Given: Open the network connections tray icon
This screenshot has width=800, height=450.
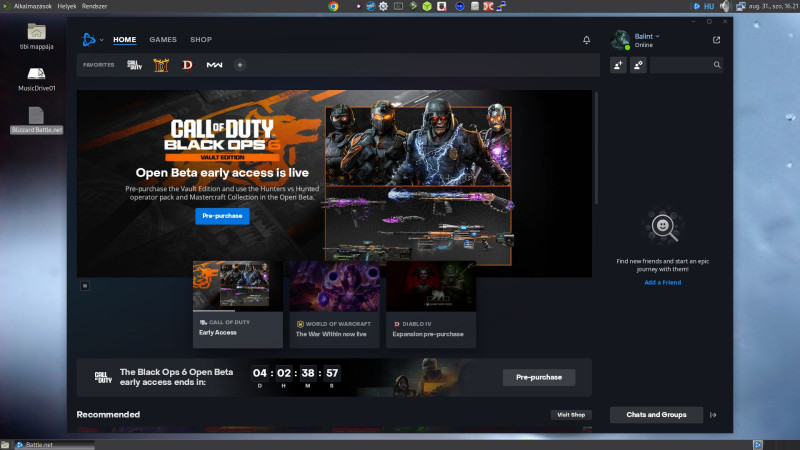Looking at the screenshot, I should coord(740,6).
